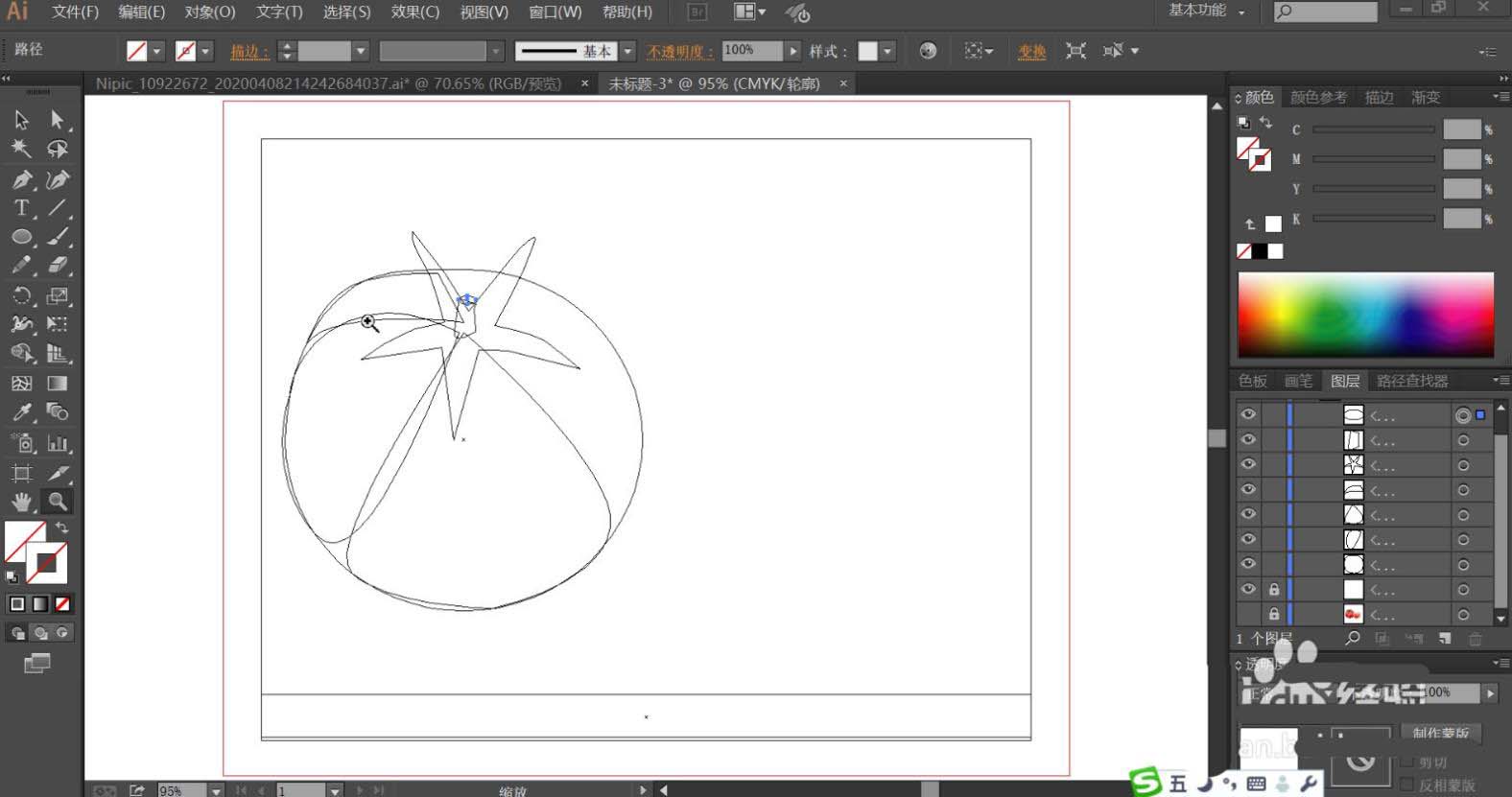Choose the Magic Wand tool
This screenshot has height=797, width=1512.
[21, 149]
